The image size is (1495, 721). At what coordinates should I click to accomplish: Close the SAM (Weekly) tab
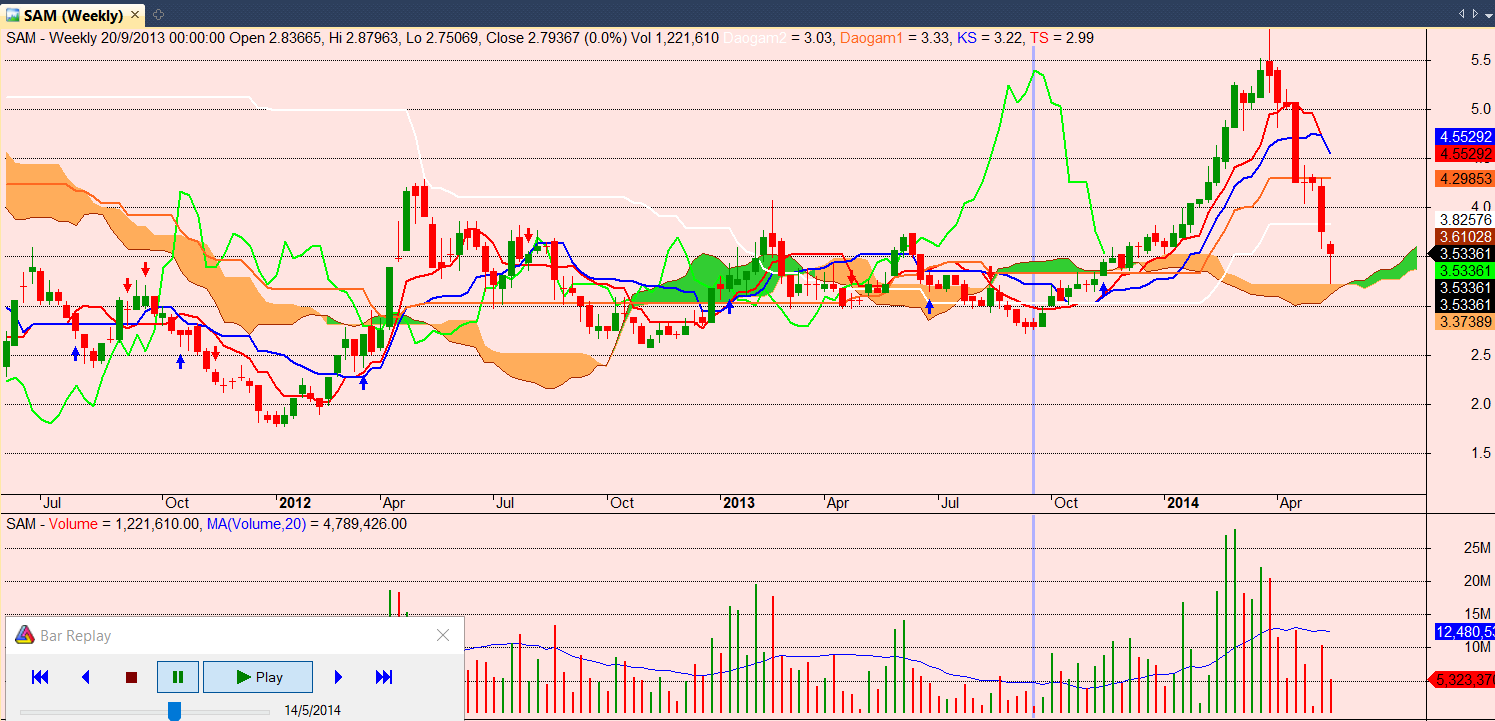point(135,15)
